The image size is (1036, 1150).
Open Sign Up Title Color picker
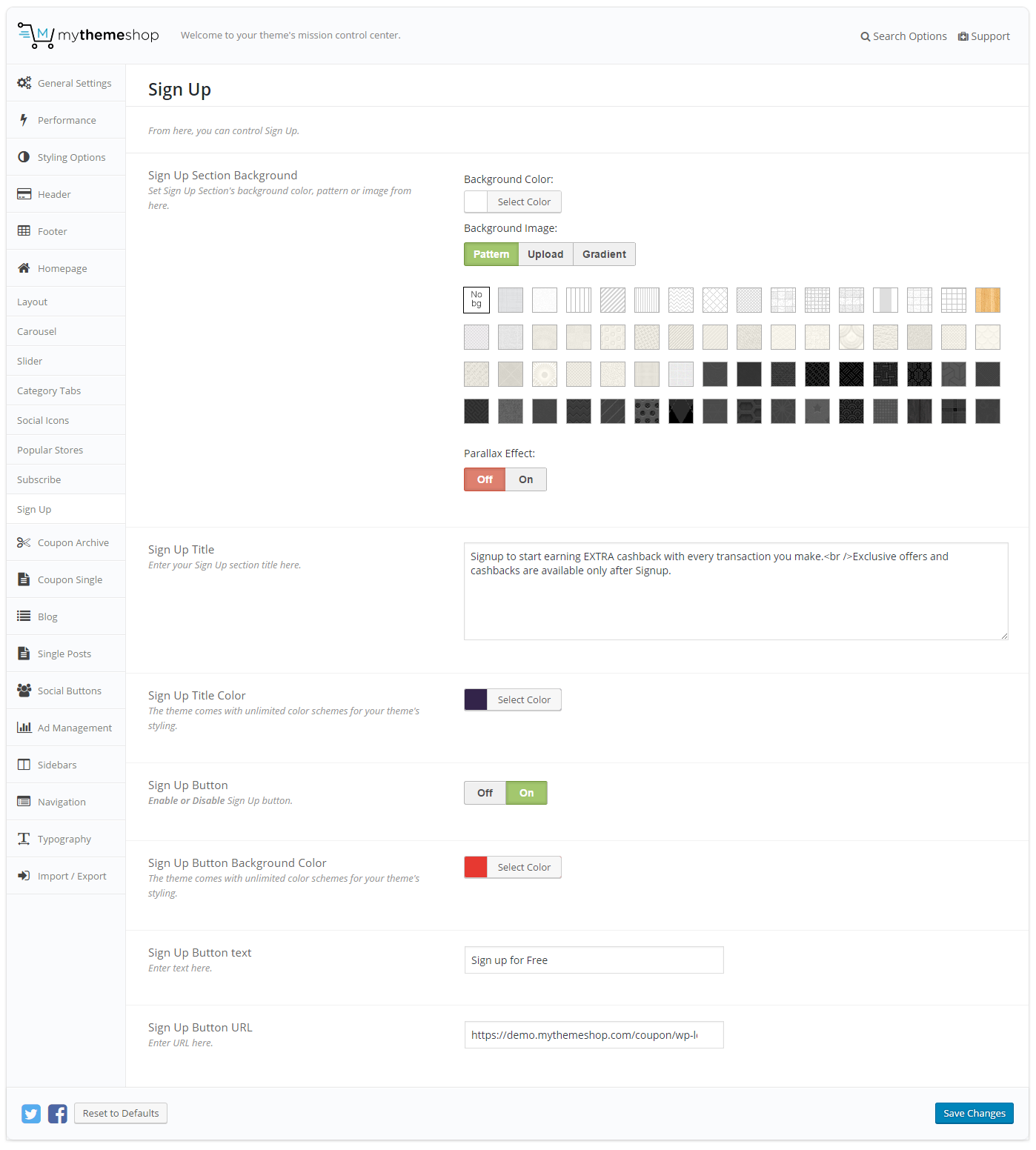click(x=523, y=699)
